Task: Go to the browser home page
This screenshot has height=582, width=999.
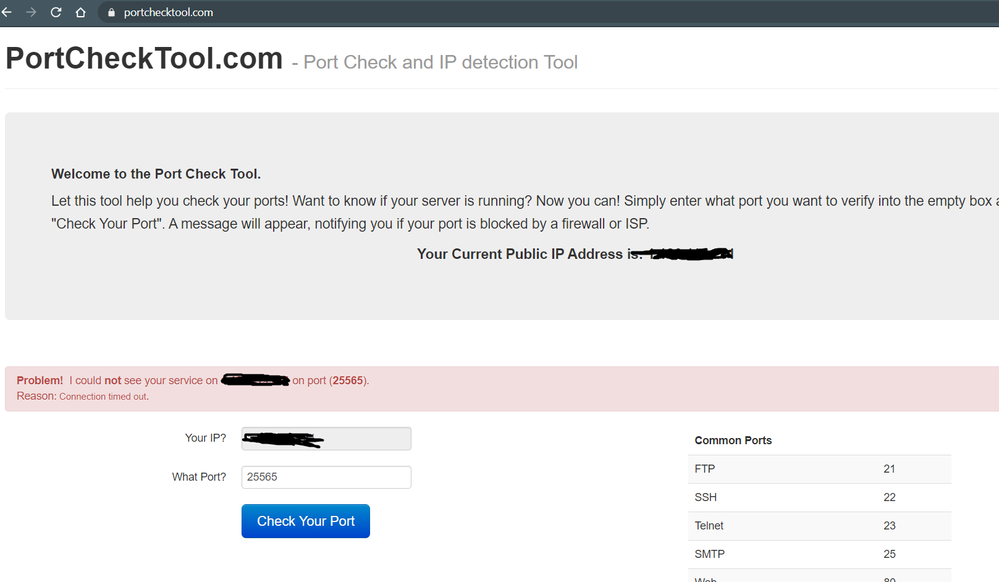Action: [81, 12]
